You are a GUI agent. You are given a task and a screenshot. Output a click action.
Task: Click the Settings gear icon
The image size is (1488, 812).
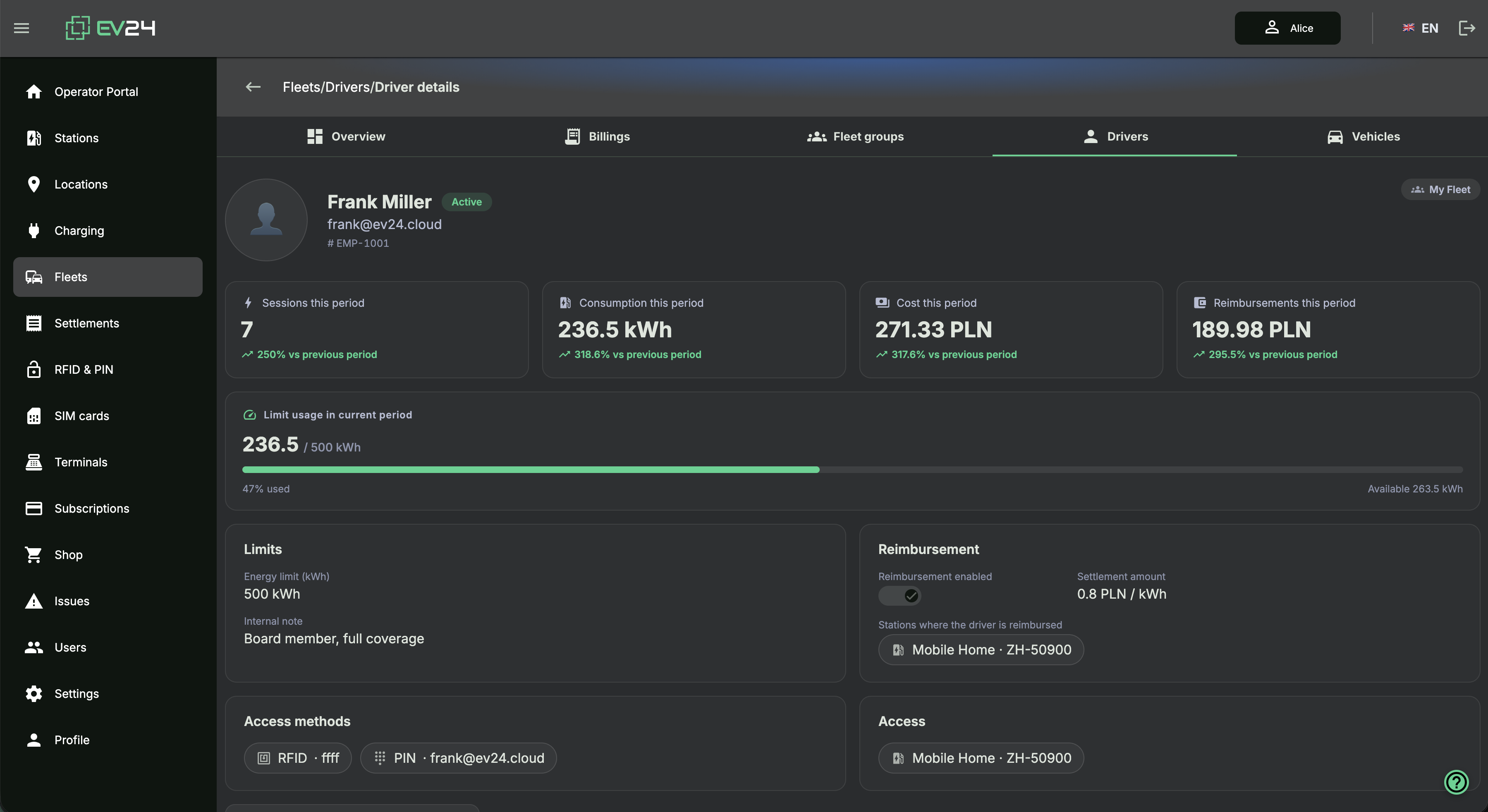click(x=34, y=694)
